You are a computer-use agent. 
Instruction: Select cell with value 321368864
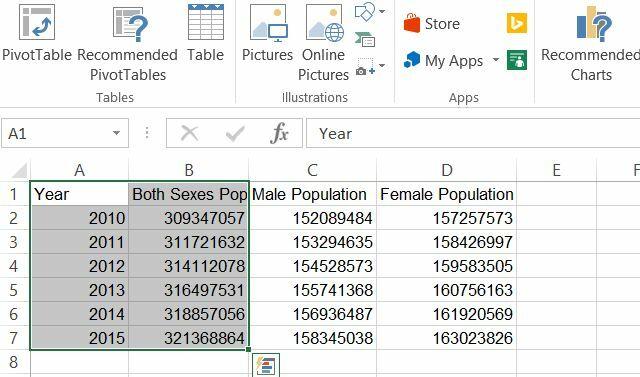pyautogui.click(x=189, y=338)
